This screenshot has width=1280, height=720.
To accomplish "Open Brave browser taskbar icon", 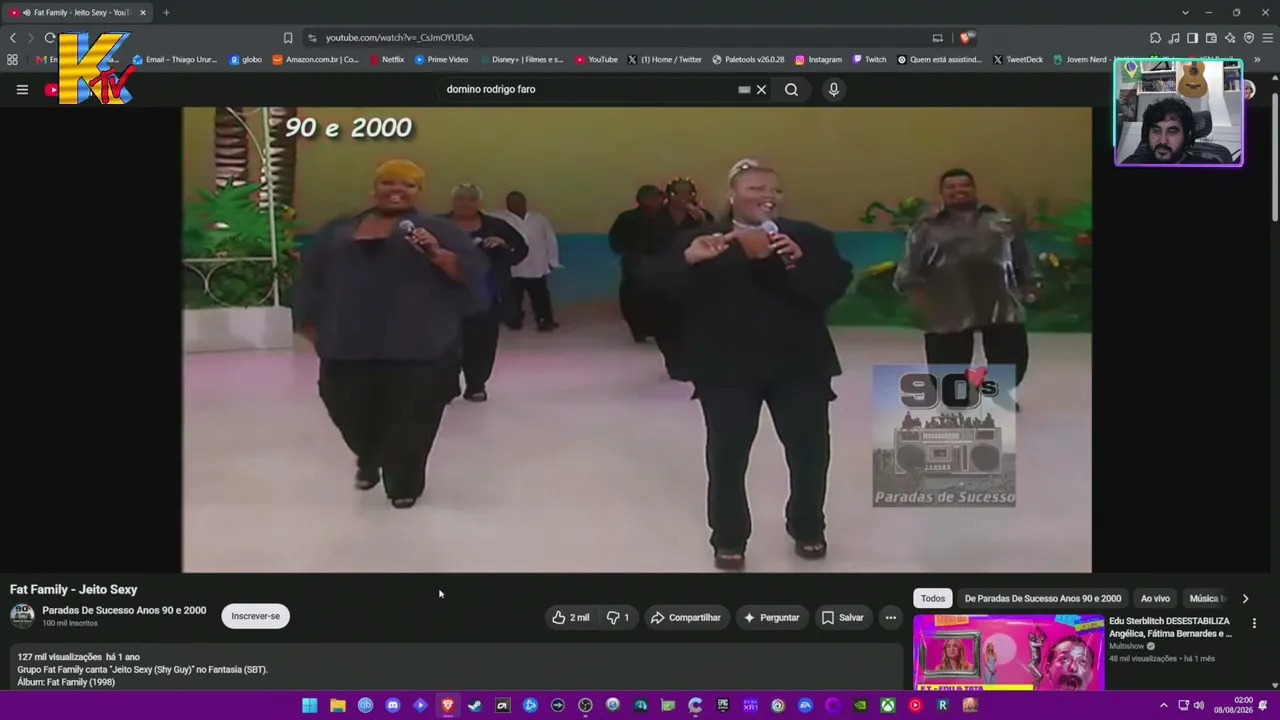I will (448, 706).
